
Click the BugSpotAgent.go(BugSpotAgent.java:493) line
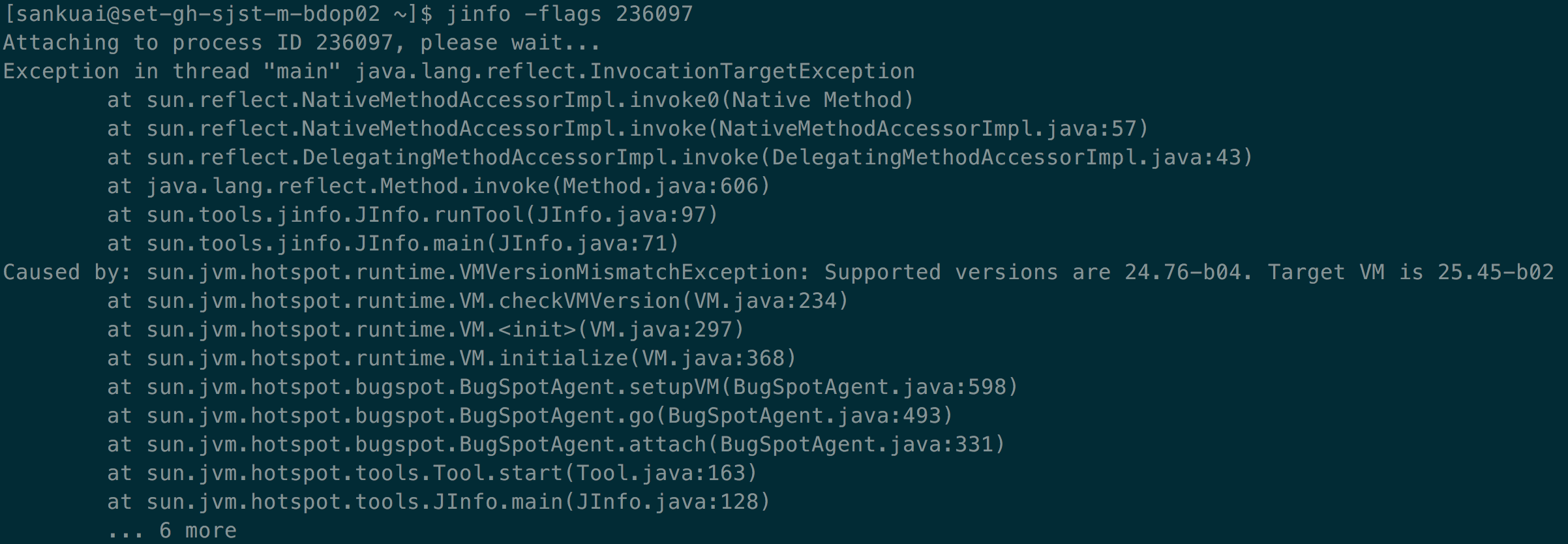click(x=530, y=416)
